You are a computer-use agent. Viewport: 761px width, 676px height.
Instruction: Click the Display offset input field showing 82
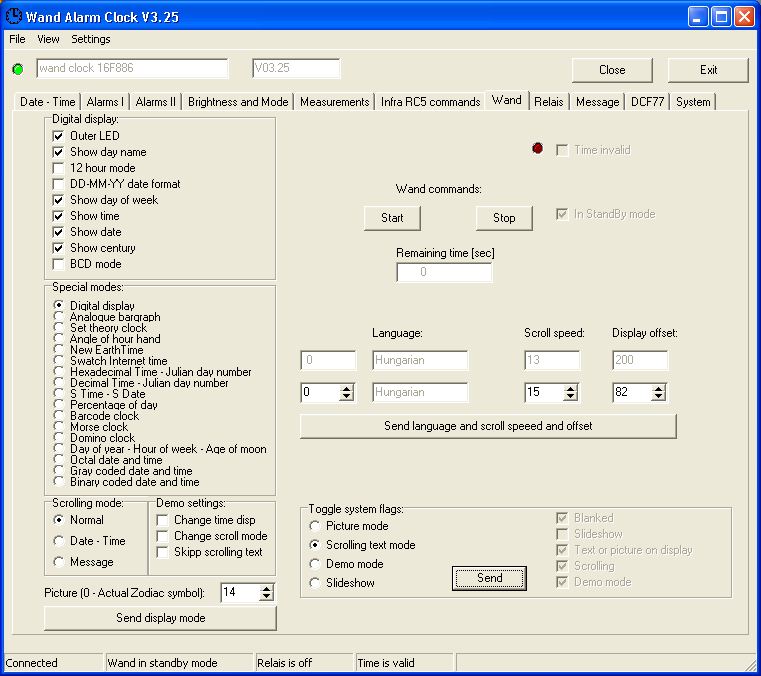632,392
